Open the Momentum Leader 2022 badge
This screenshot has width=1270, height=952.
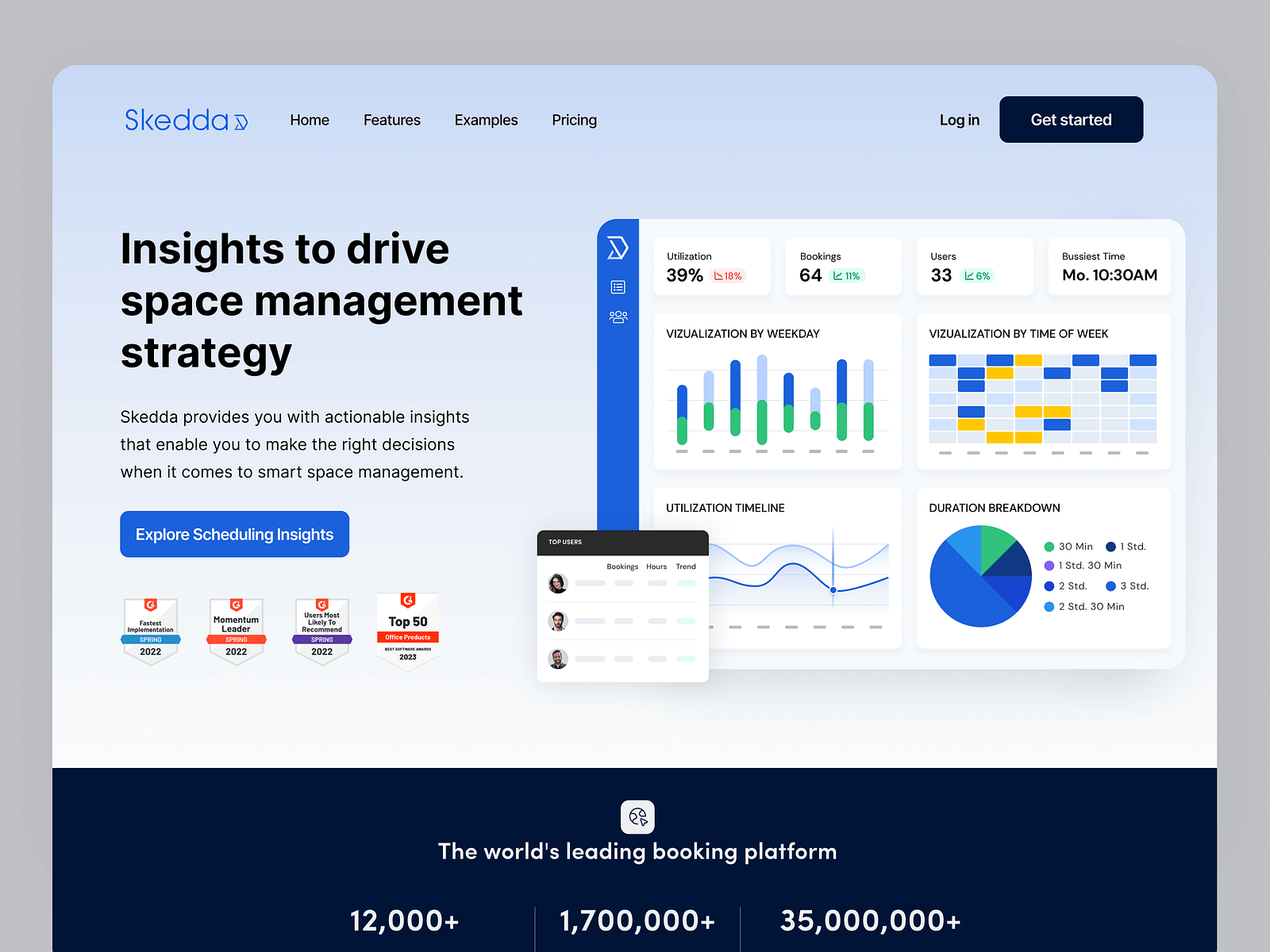coord(236,631)
